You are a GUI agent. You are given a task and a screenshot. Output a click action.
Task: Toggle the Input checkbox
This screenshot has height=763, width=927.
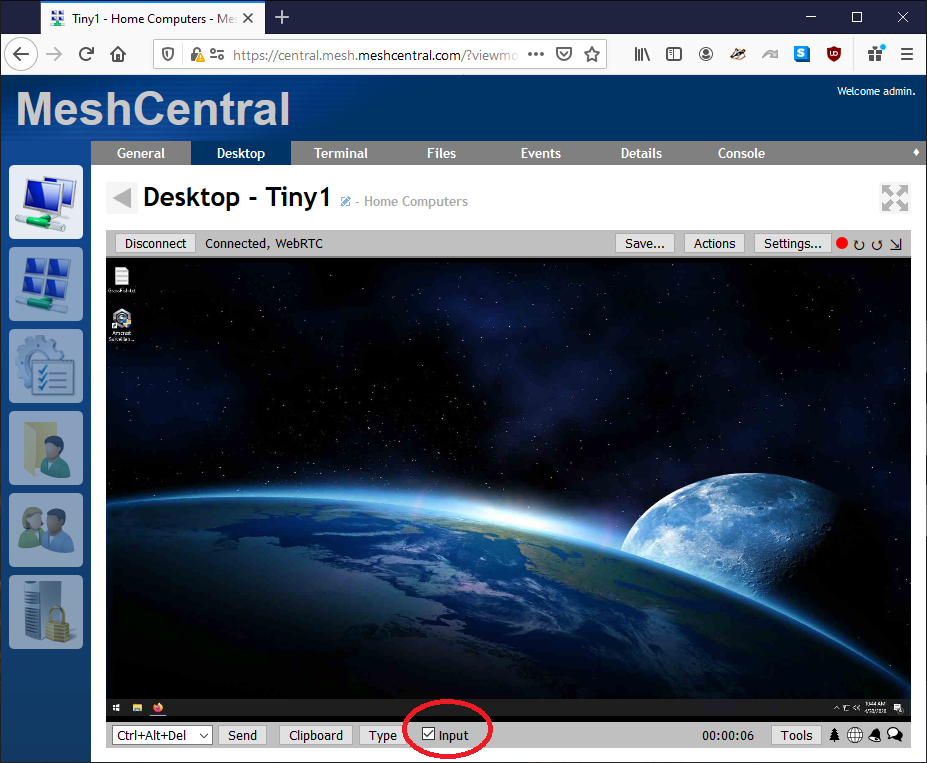pyautogui.click(x=429, y=734)
